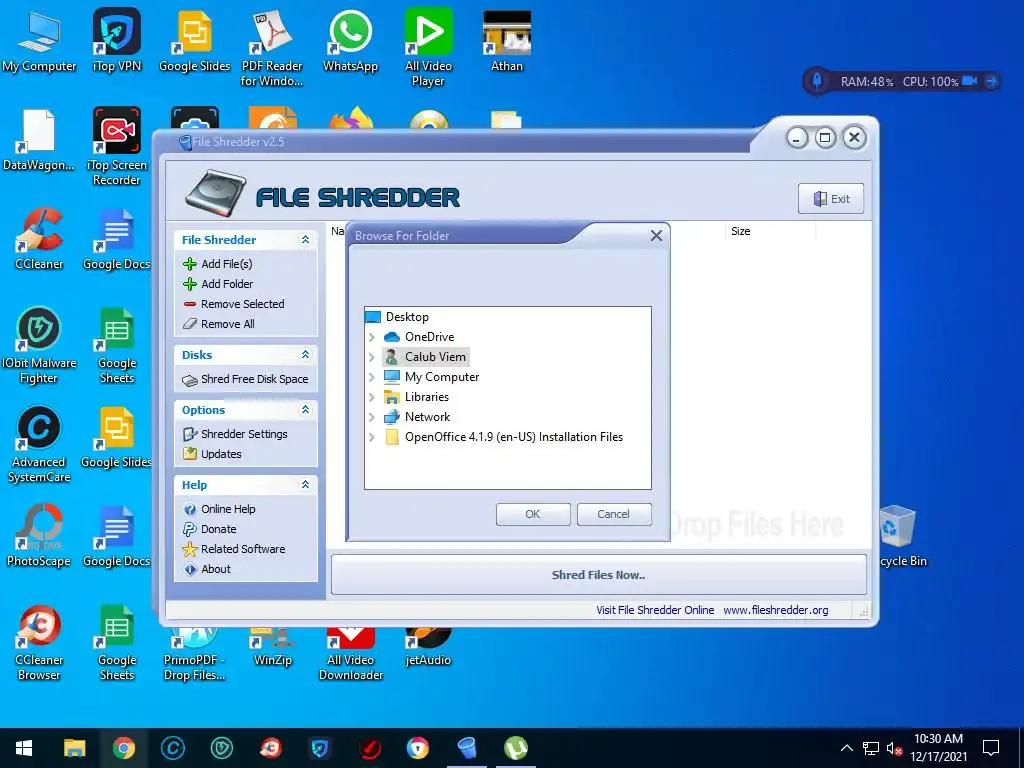This screenshot has height=768, width=1024.
Task: Open the CCleaner desktop shortcut
Action: (39, 238)
